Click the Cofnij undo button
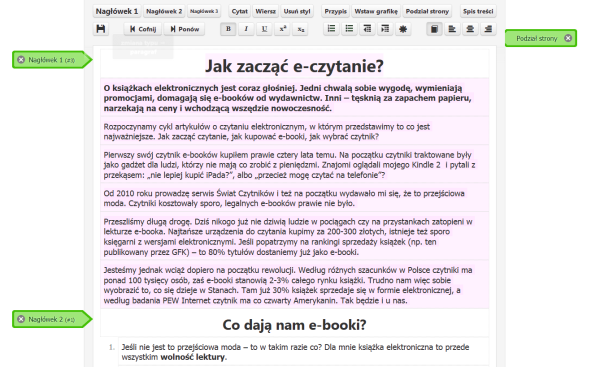600x367 pixels. click(143, 29)
